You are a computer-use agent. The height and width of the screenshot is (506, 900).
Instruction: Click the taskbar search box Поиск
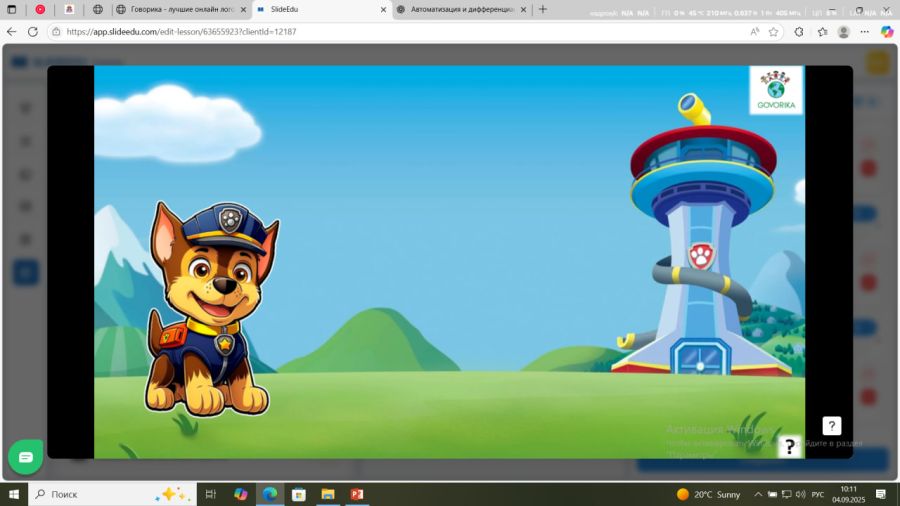click(112, 494)
